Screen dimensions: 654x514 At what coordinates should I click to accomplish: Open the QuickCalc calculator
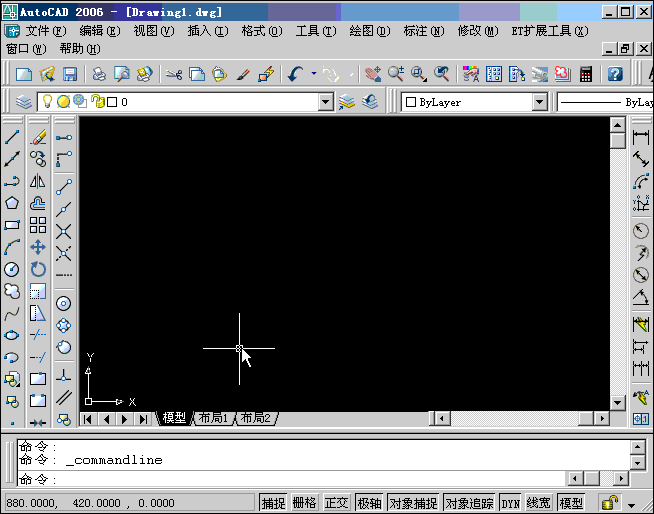tap(586, 74)
